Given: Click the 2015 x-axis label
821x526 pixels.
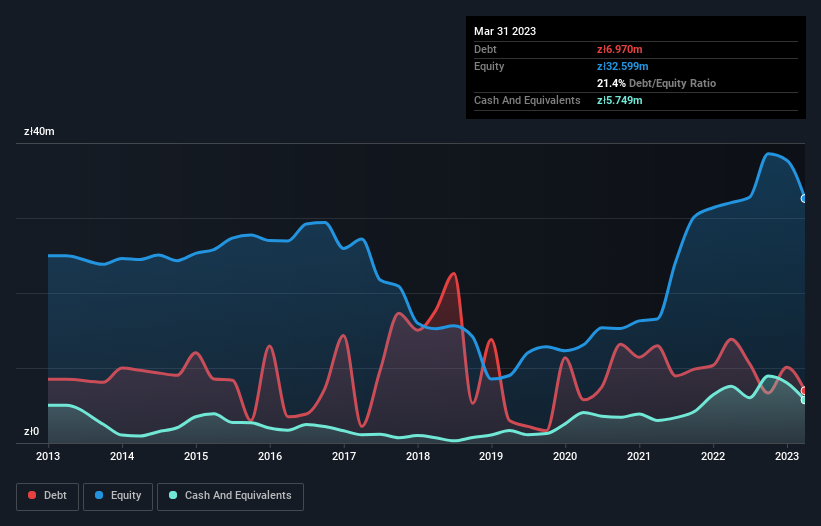Looking at the screenshot, I should pos(196,456).
